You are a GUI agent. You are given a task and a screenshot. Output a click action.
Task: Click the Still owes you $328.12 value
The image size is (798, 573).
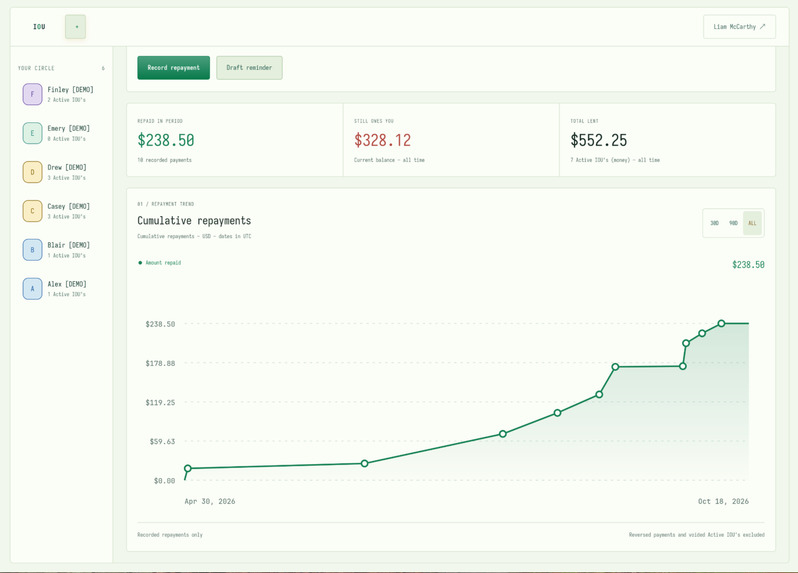point(382,140)
